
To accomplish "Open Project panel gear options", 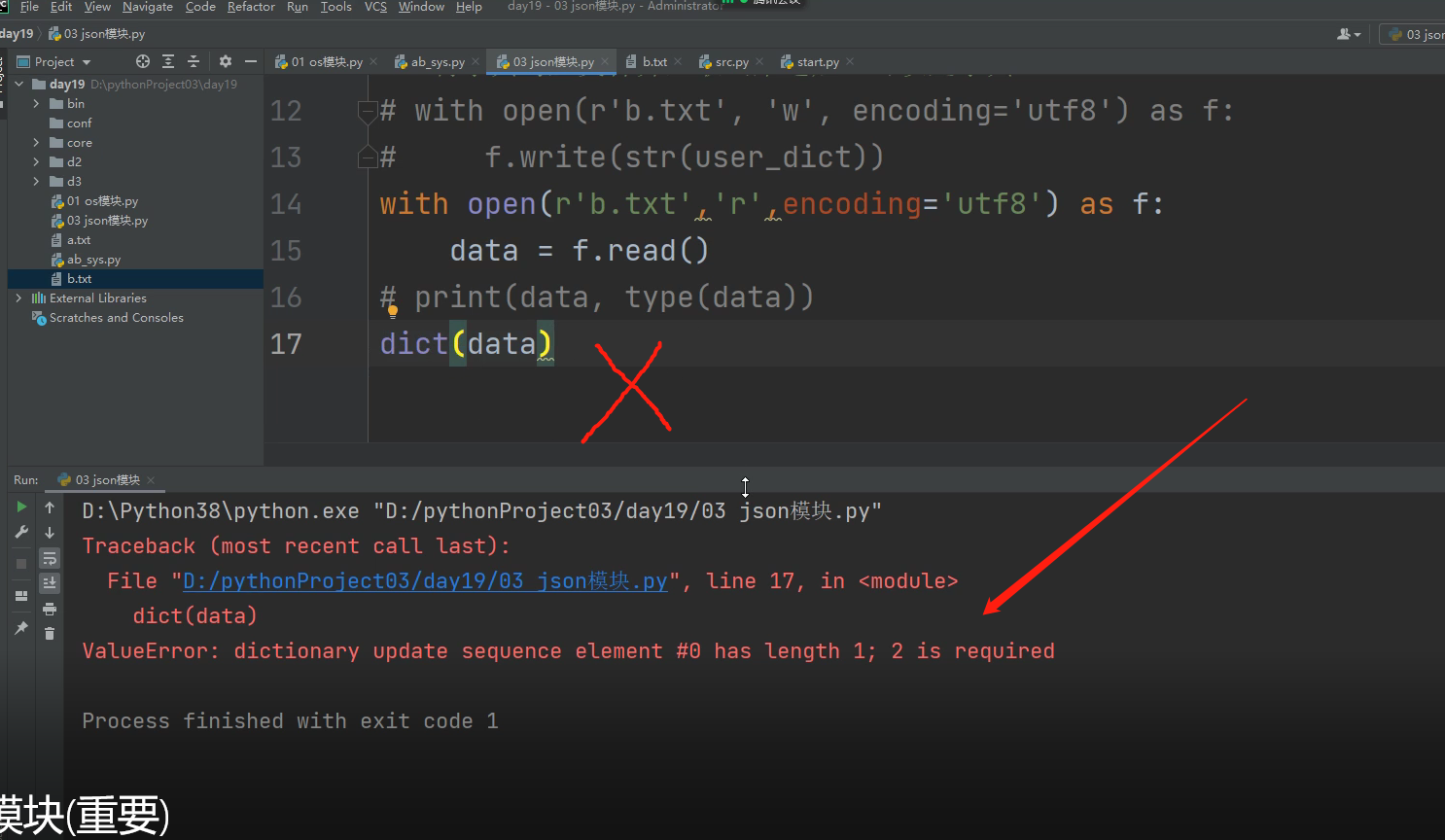I will click(x=226, y=61).
